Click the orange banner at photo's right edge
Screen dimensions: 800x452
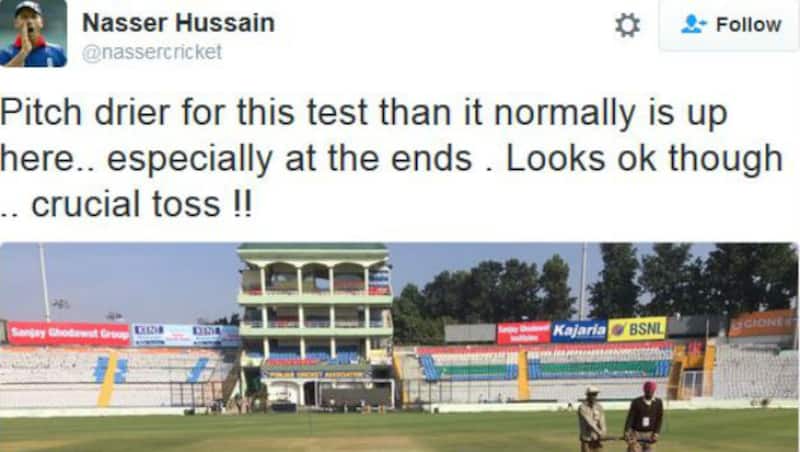coord(762,322)
